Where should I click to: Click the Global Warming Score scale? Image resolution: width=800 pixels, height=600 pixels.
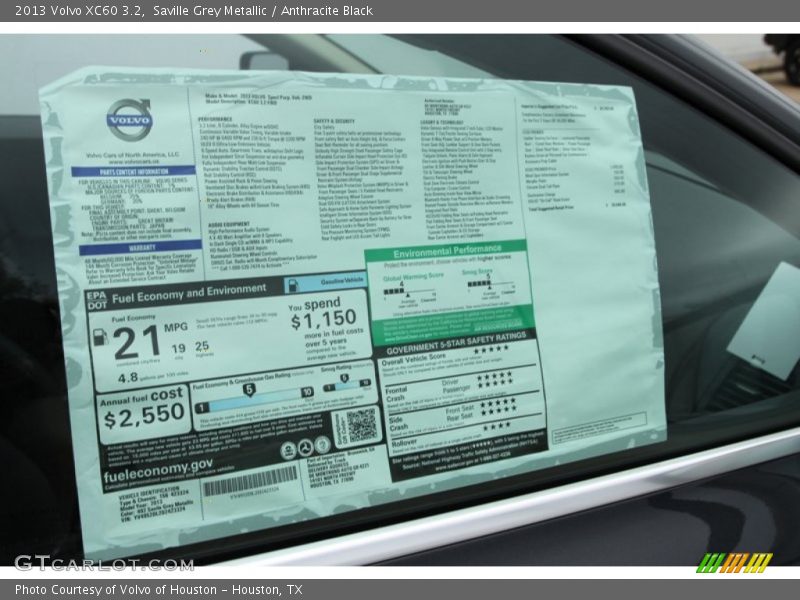pyautogui.click(x=409, y=287)
